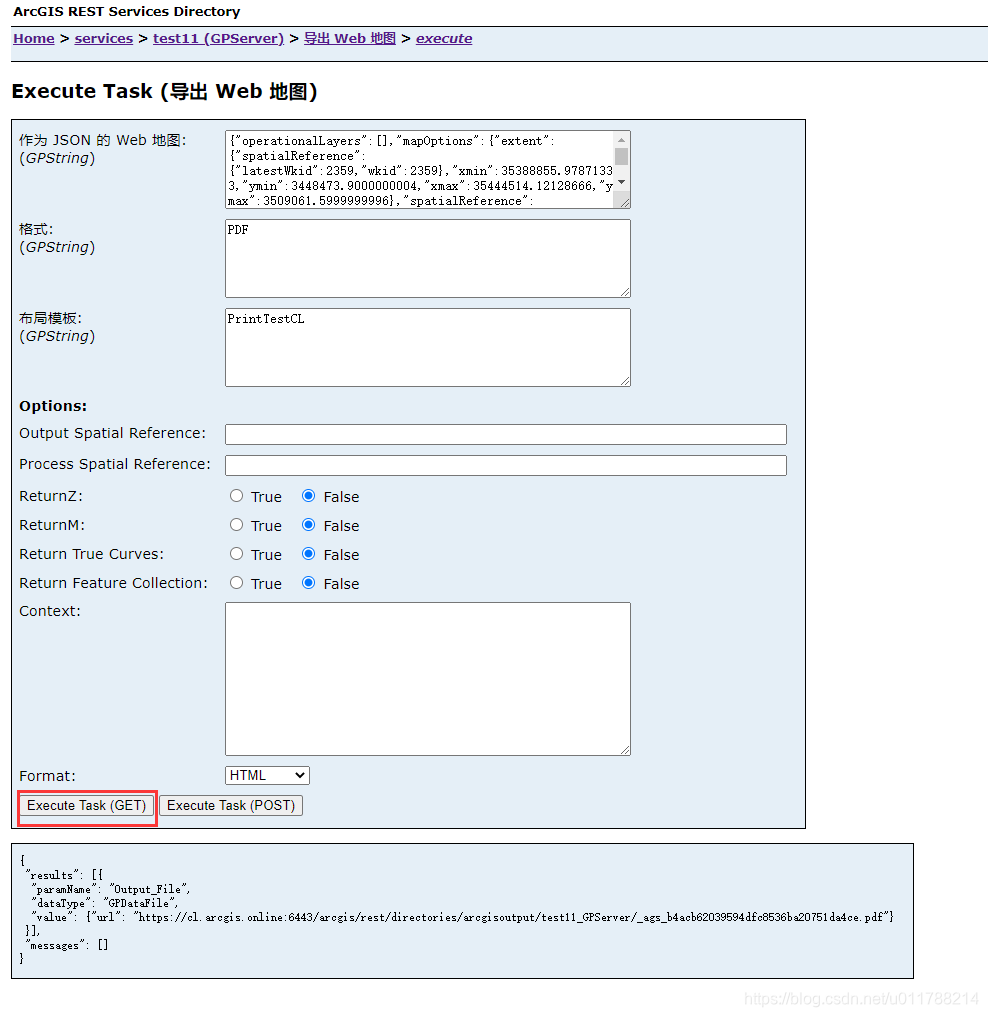
Task: Edit the 格式 text box containing PDF
Action: point(427,258)
